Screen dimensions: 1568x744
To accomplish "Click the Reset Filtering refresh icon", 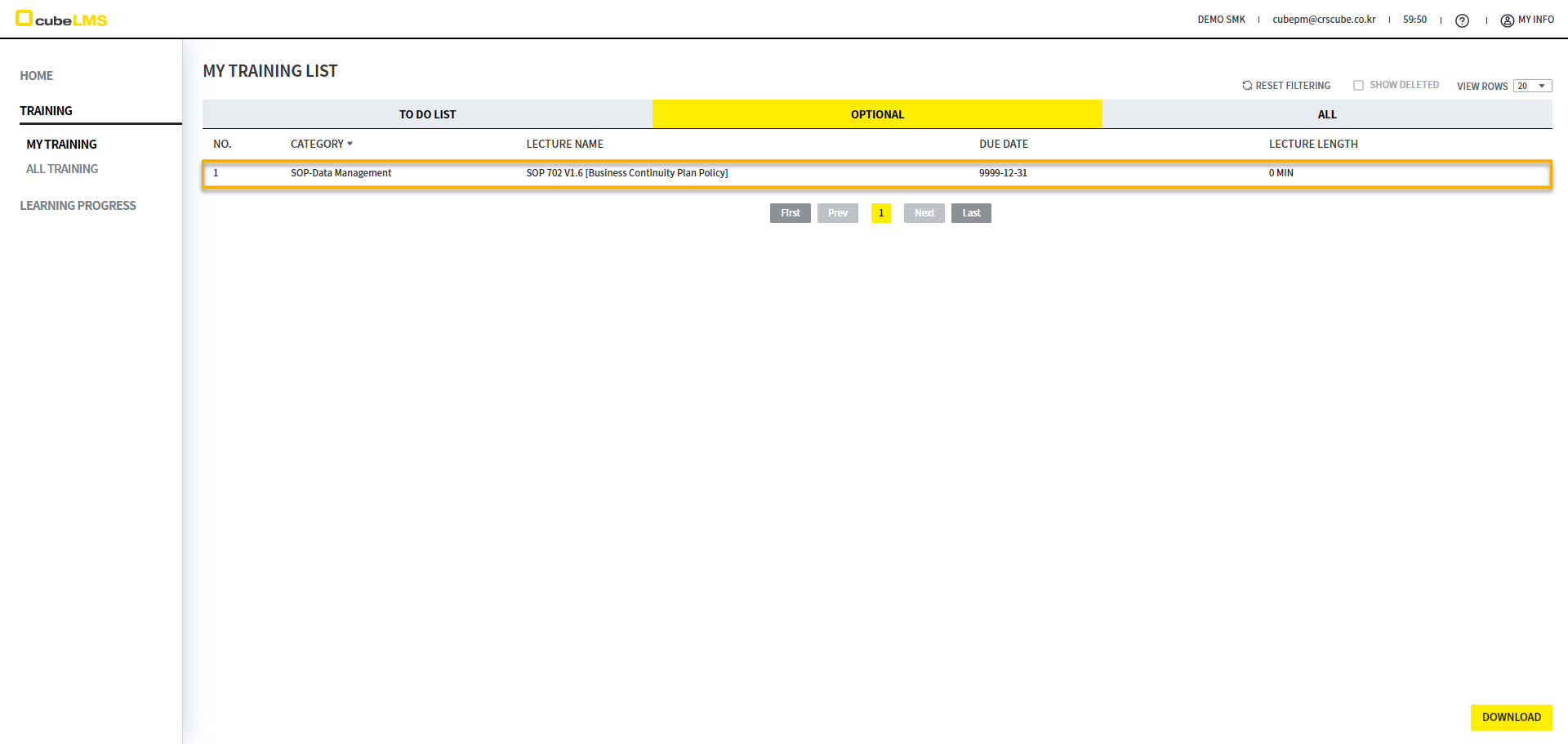I will click(x=1247, y=86).
